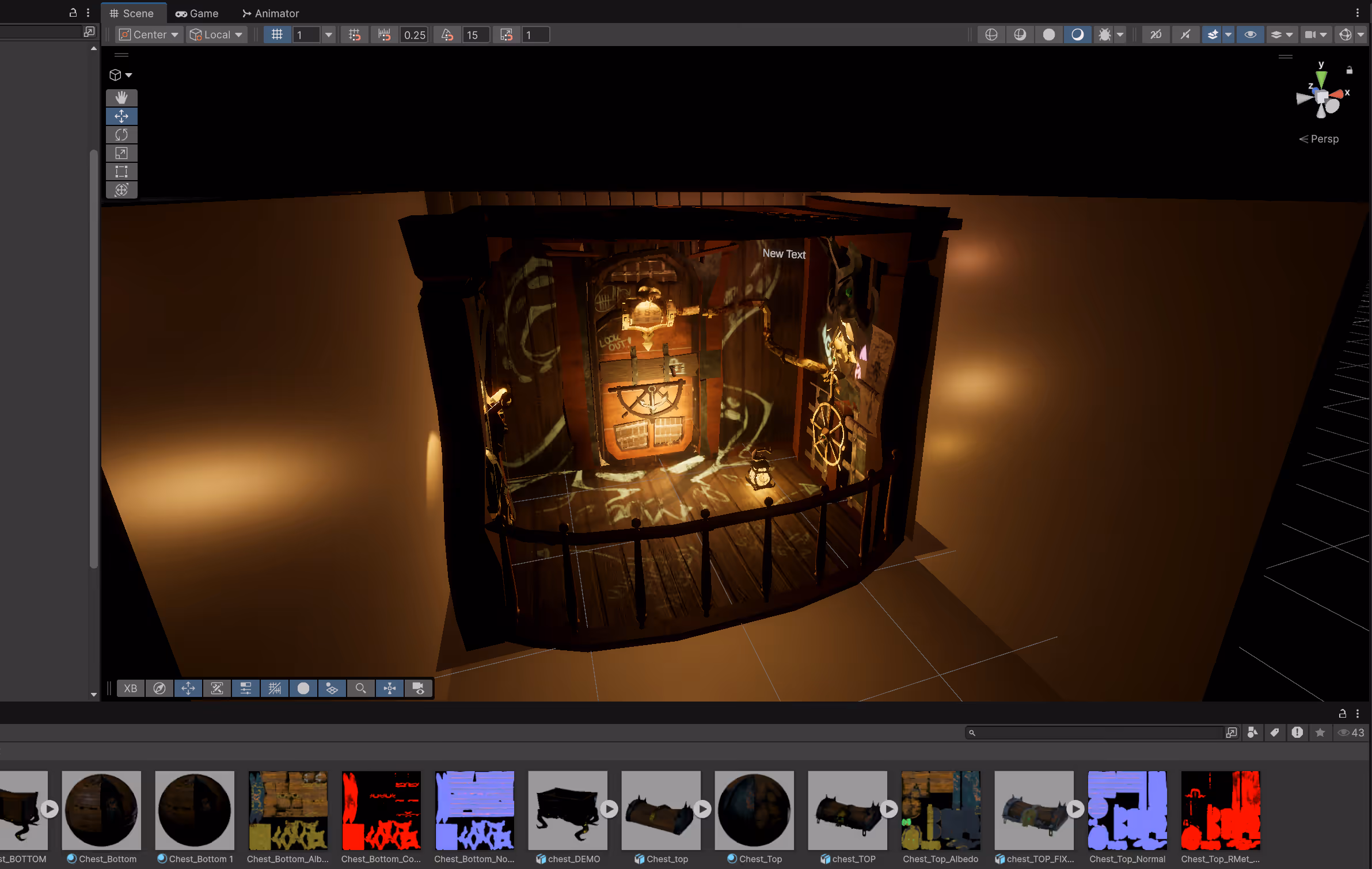Click the magnifier icon in overlay toolbar

pyautogui.click(x=360, y=688)
